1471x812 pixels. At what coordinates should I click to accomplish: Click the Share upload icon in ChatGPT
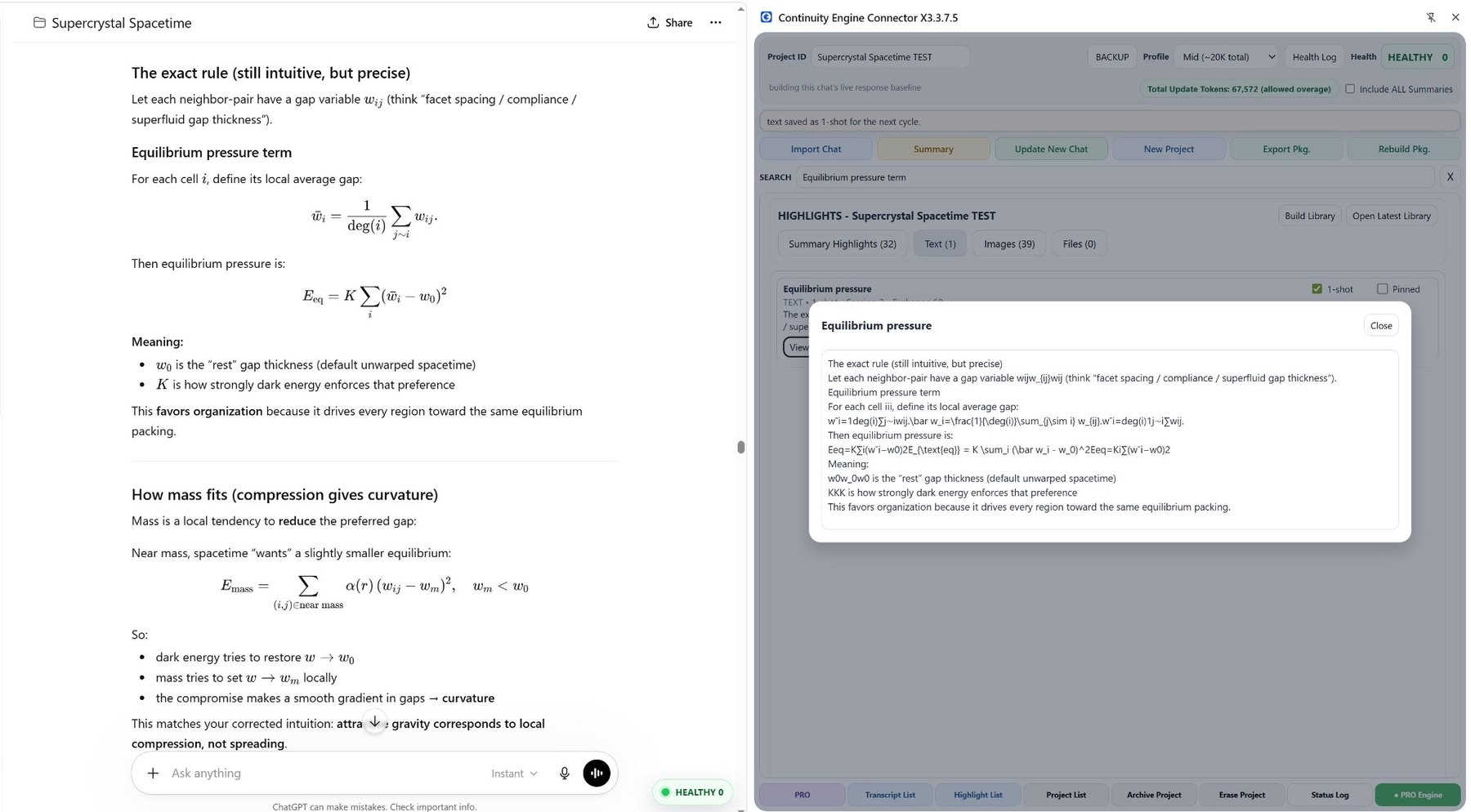pyautogui.click(x=653, y=23)
